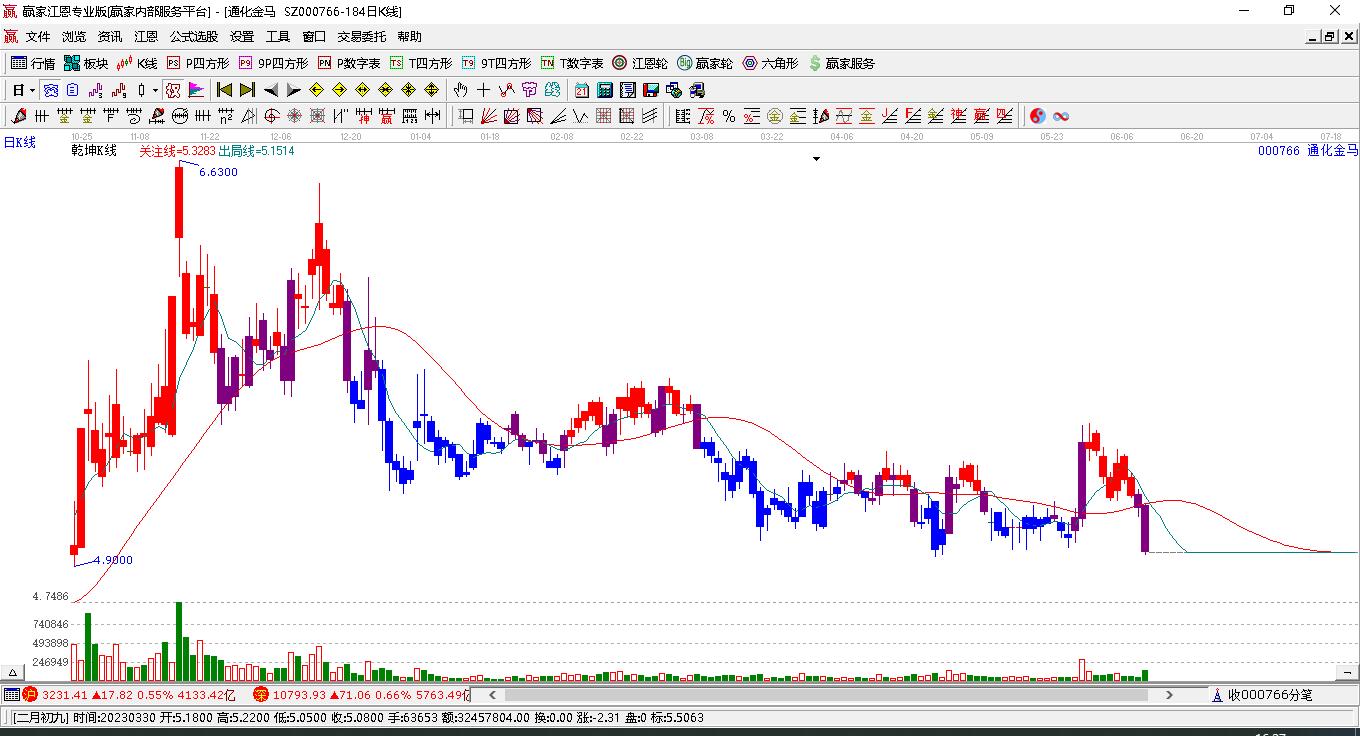Expand the 日 period dropdown arrow

tap(33, 90)
